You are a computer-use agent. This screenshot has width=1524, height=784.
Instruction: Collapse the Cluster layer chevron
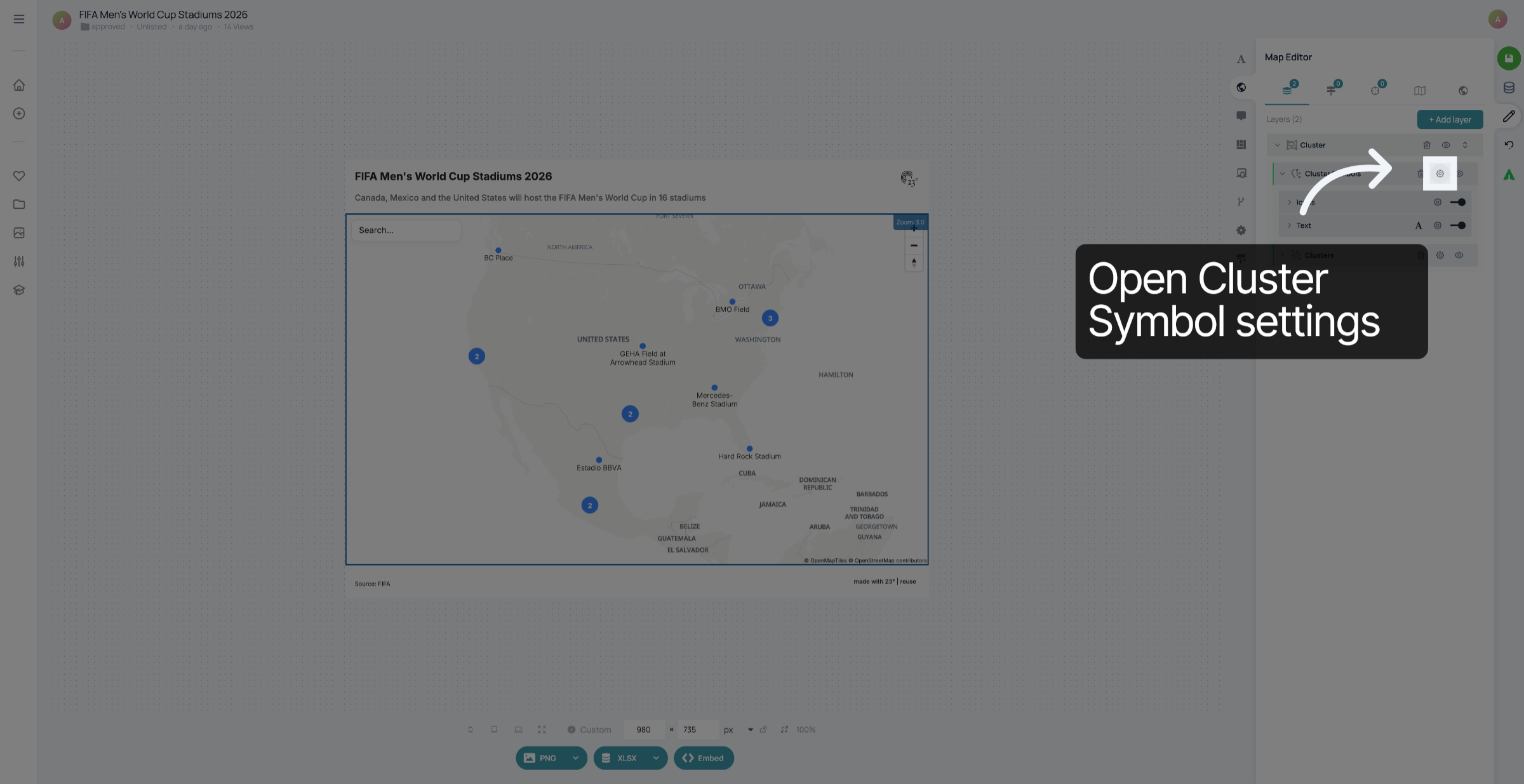coord(1278,145)
